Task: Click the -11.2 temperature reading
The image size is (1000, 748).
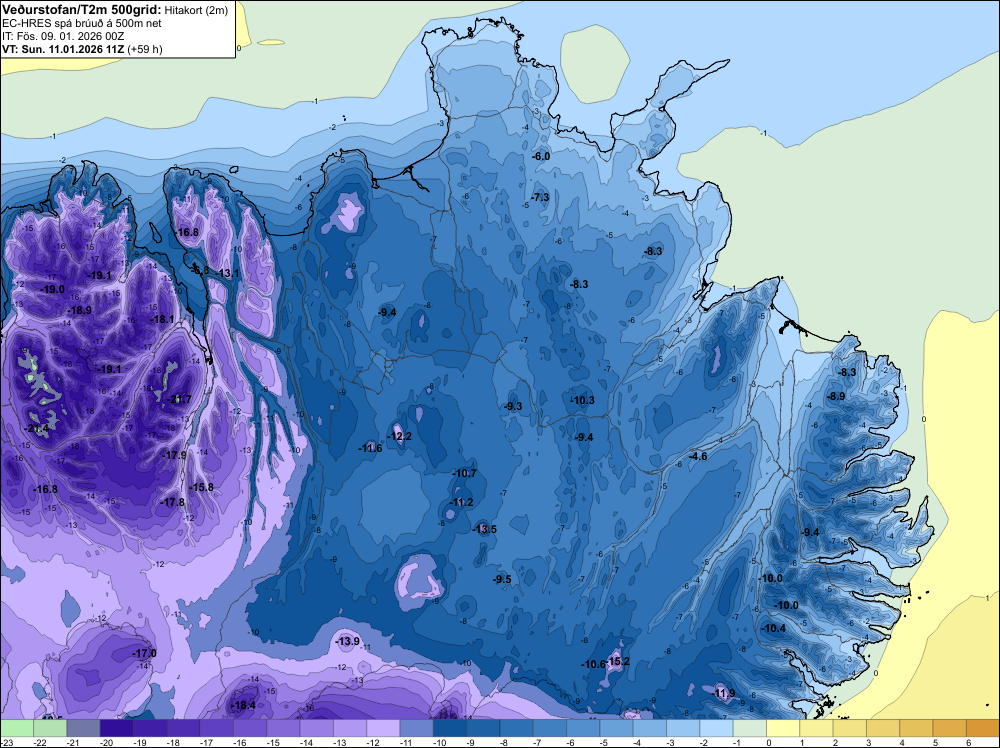Action: tap(461, 502)
